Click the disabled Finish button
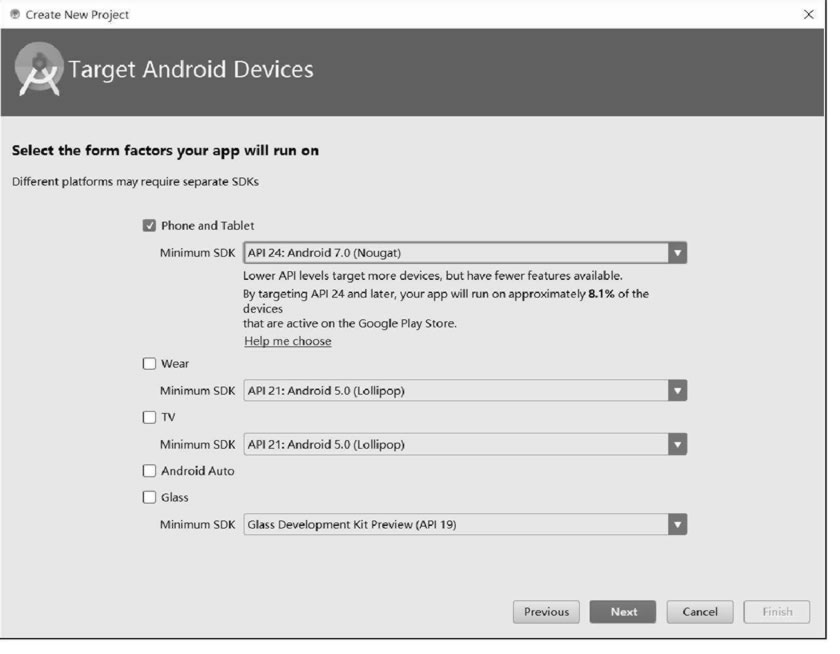 click(777, 612)
